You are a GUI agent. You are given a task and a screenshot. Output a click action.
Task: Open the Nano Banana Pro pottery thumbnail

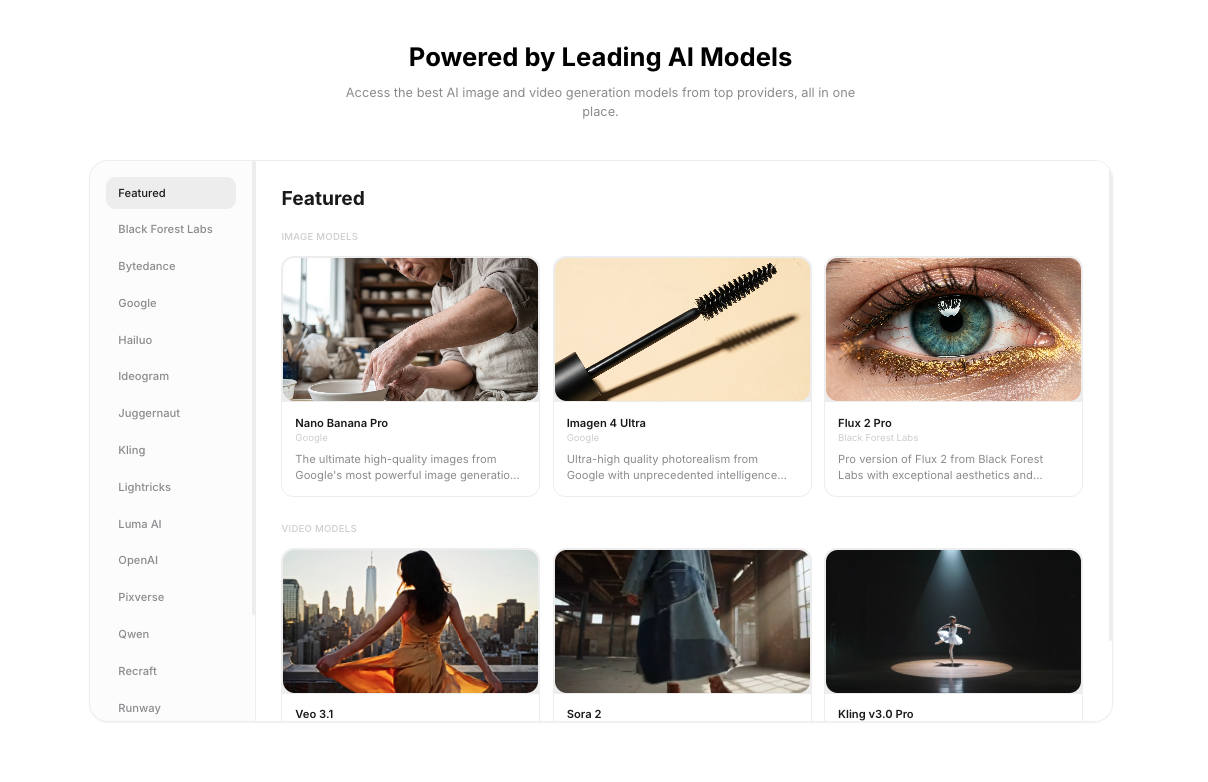[x=410, y=329]
